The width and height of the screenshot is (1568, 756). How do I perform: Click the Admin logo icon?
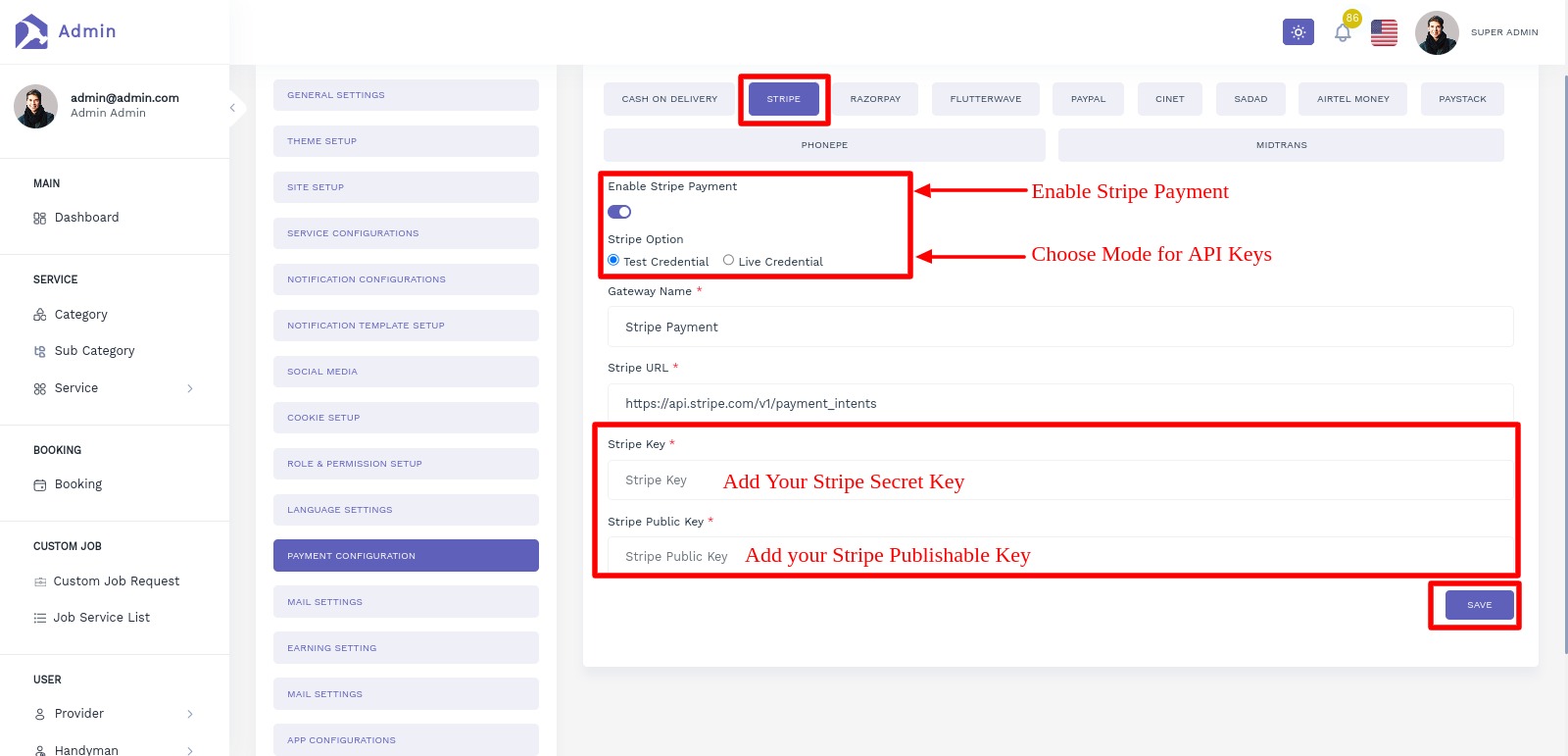[x=31, y=31]
